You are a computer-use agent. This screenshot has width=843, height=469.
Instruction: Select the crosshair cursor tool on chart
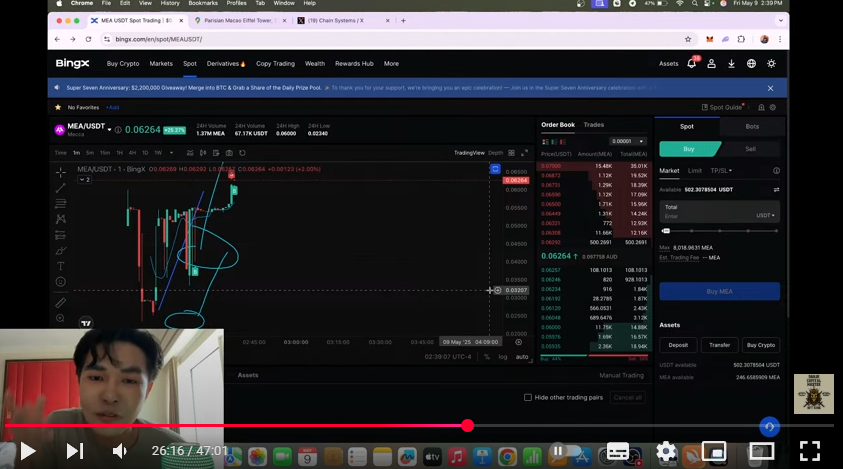coord(61,172)
